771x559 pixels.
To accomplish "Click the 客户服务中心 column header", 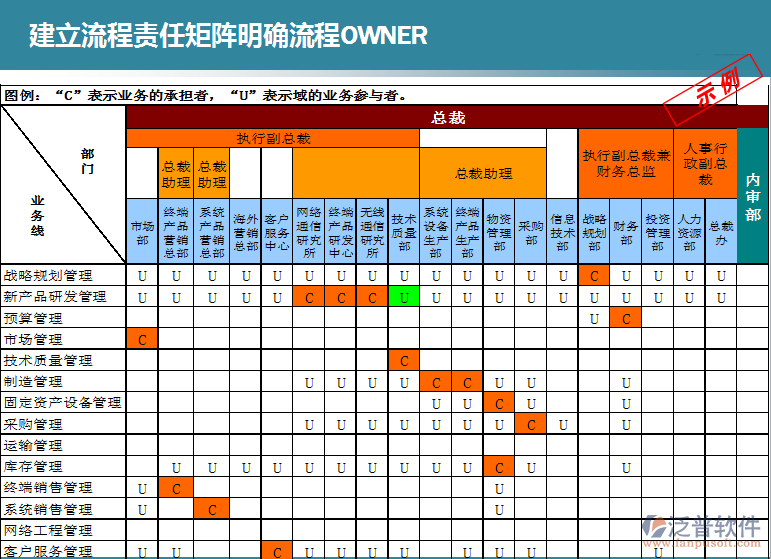I will tap(277, 231).
